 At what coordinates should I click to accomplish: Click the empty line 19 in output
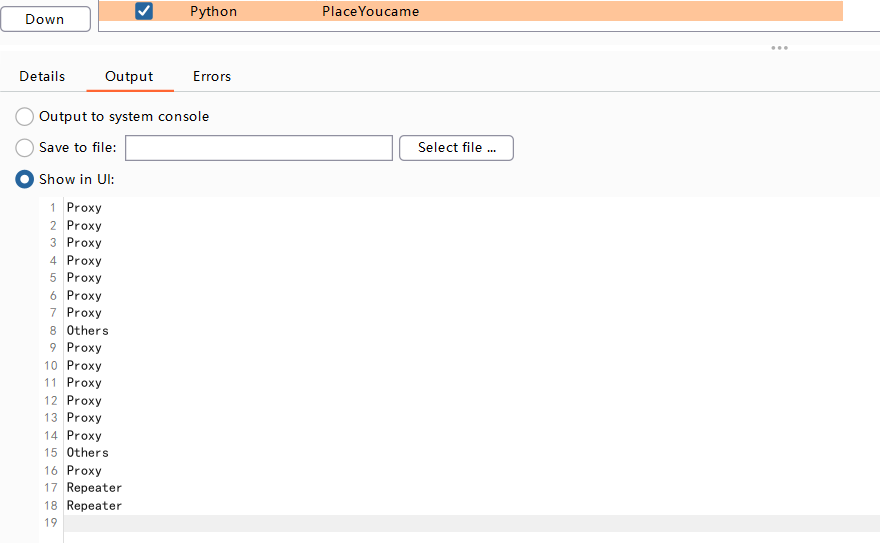(x=471, y=523)
